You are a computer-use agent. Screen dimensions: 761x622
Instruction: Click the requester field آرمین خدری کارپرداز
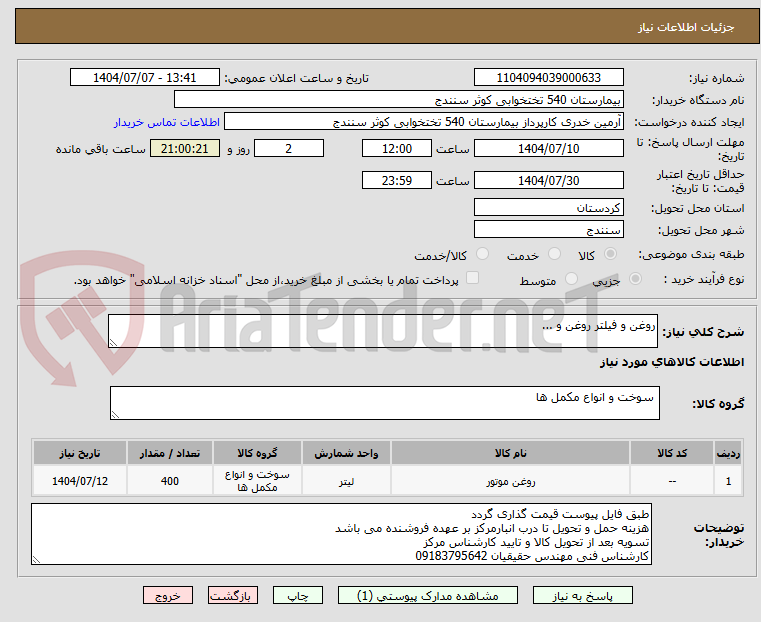424,122
